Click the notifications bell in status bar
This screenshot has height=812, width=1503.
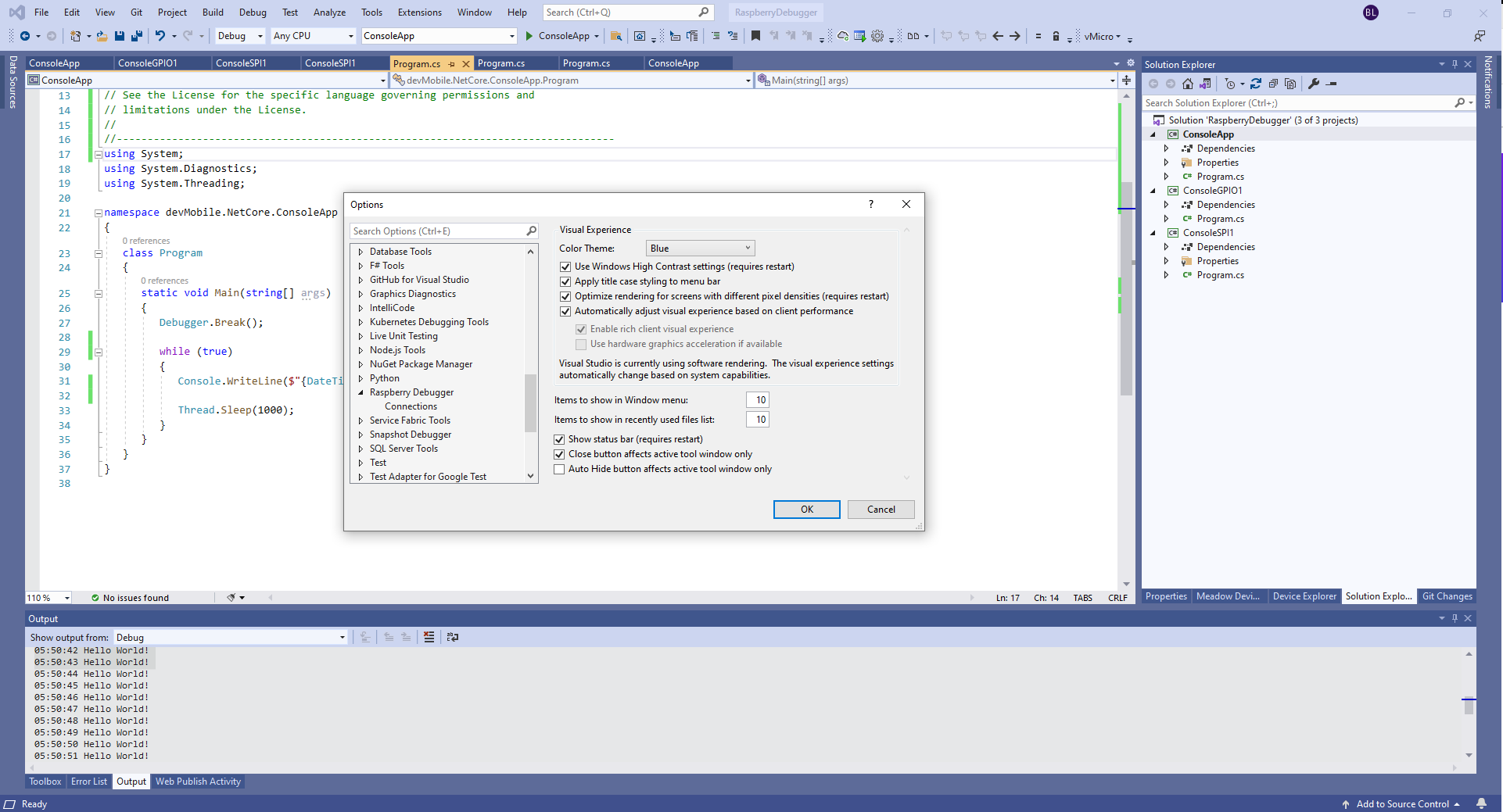tap(1481, 804)
